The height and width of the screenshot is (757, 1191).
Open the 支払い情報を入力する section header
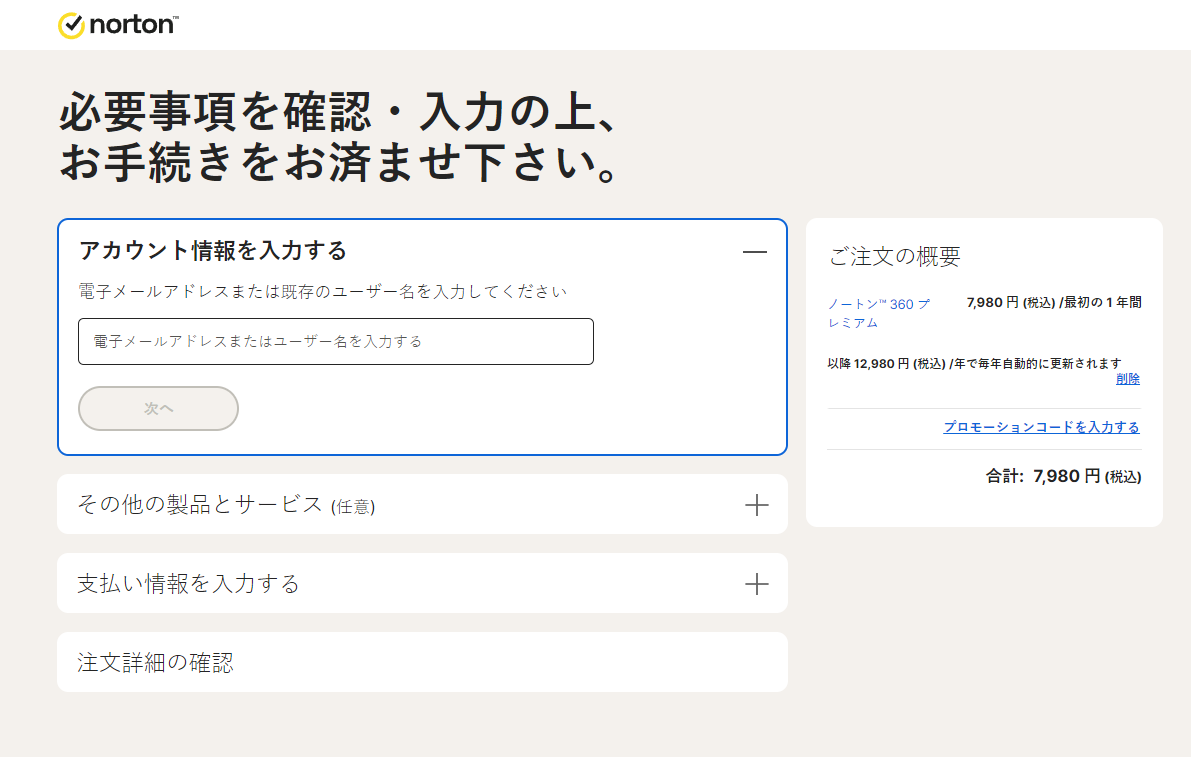point(422,583)
